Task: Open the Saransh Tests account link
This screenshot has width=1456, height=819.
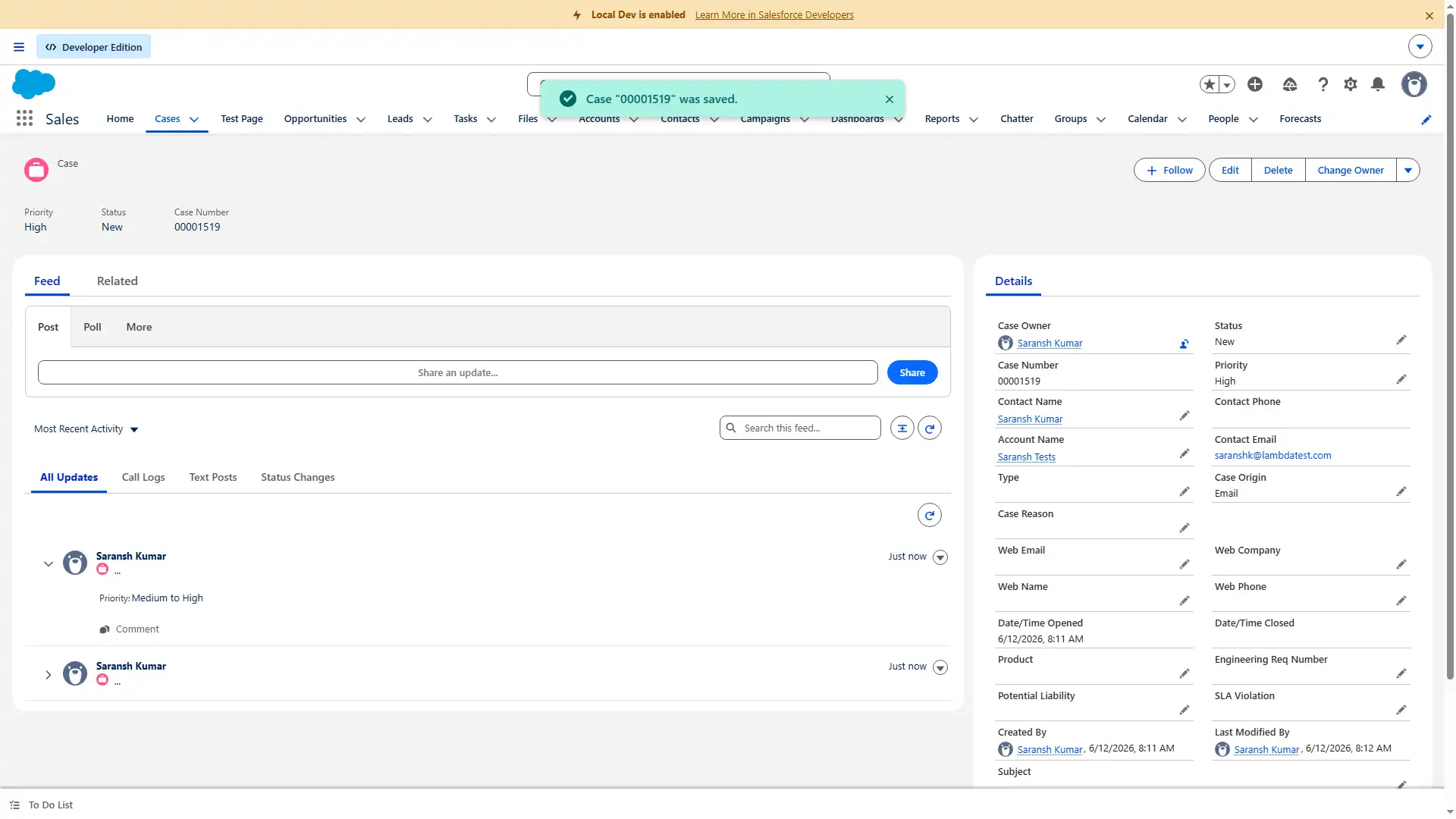Action: click(x=1027, y=457)
